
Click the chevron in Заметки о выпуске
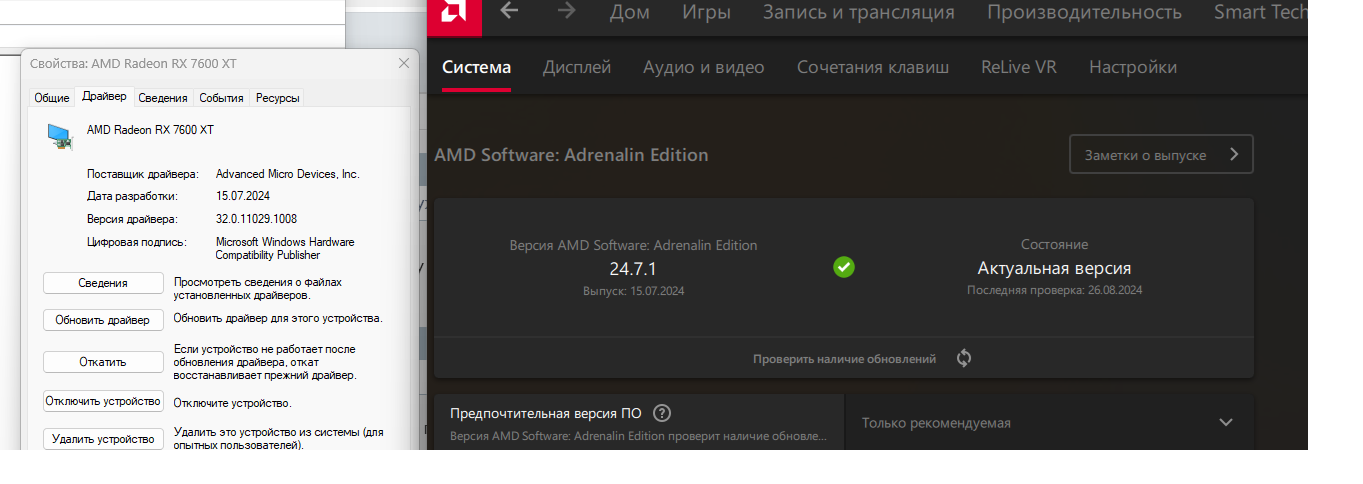pos(1234,155)
